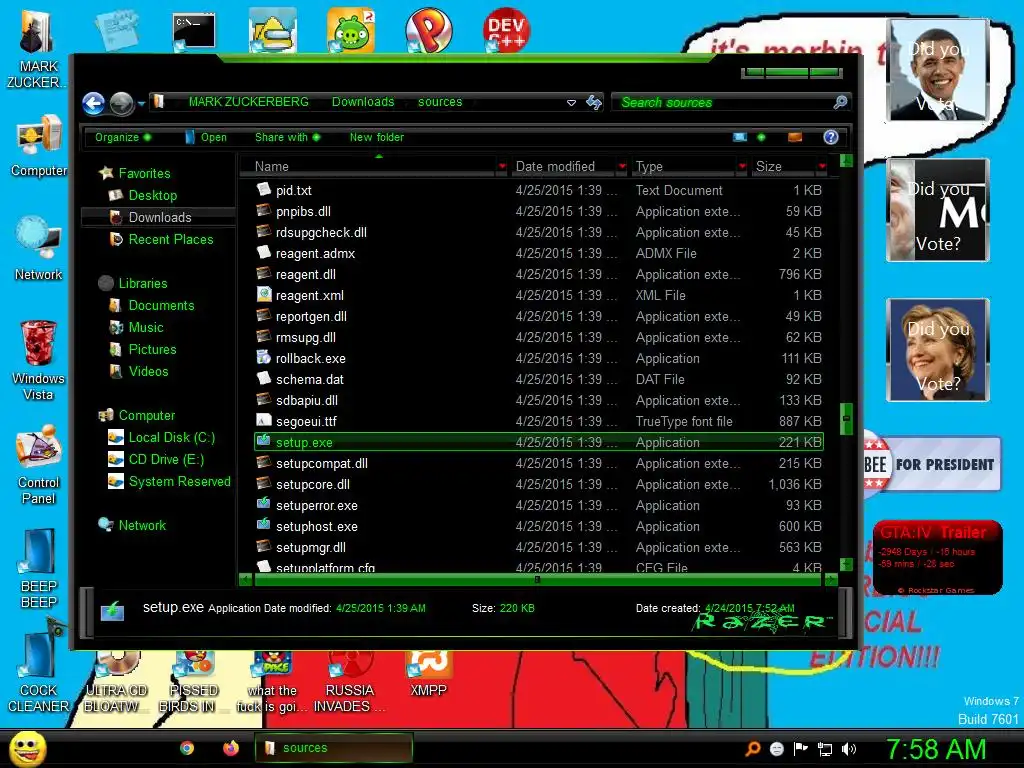Launch Chrome from the taskbar

187,748
